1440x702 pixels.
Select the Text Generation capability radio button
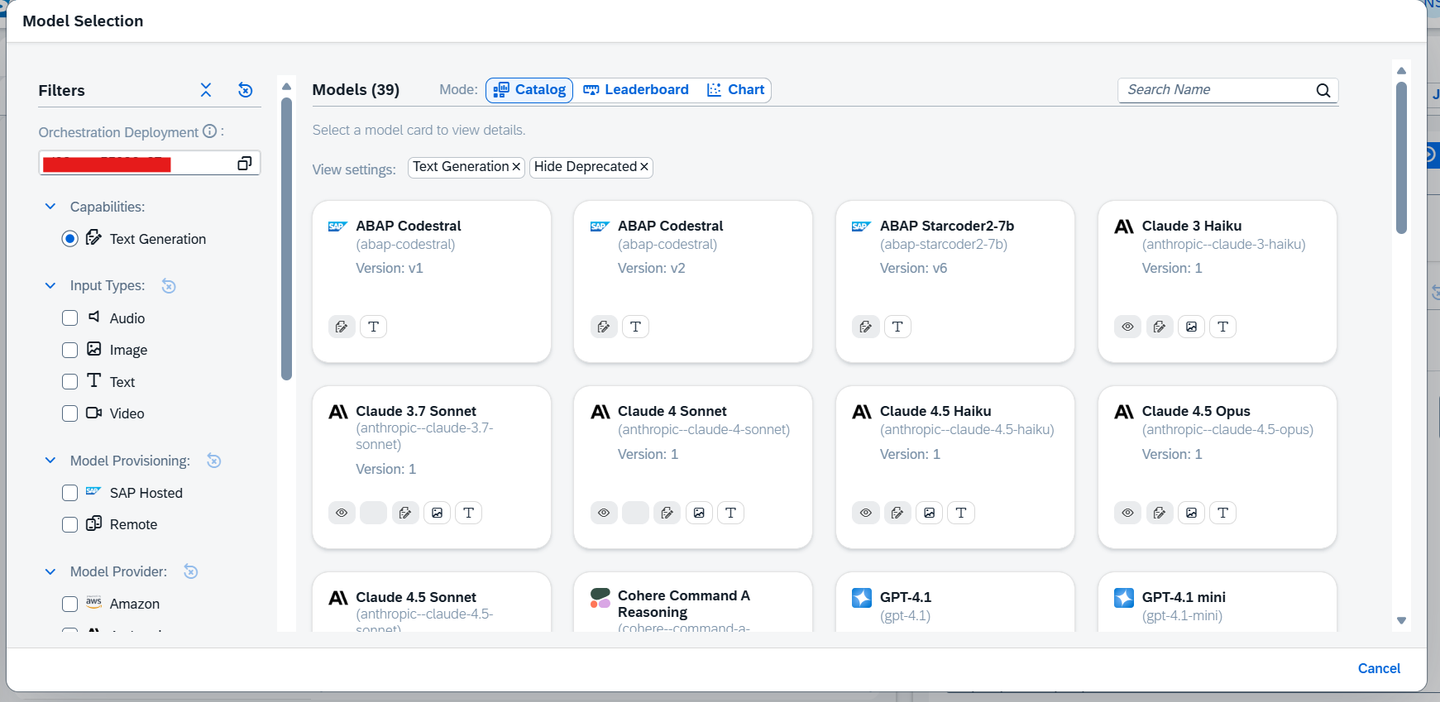point(70,239)
